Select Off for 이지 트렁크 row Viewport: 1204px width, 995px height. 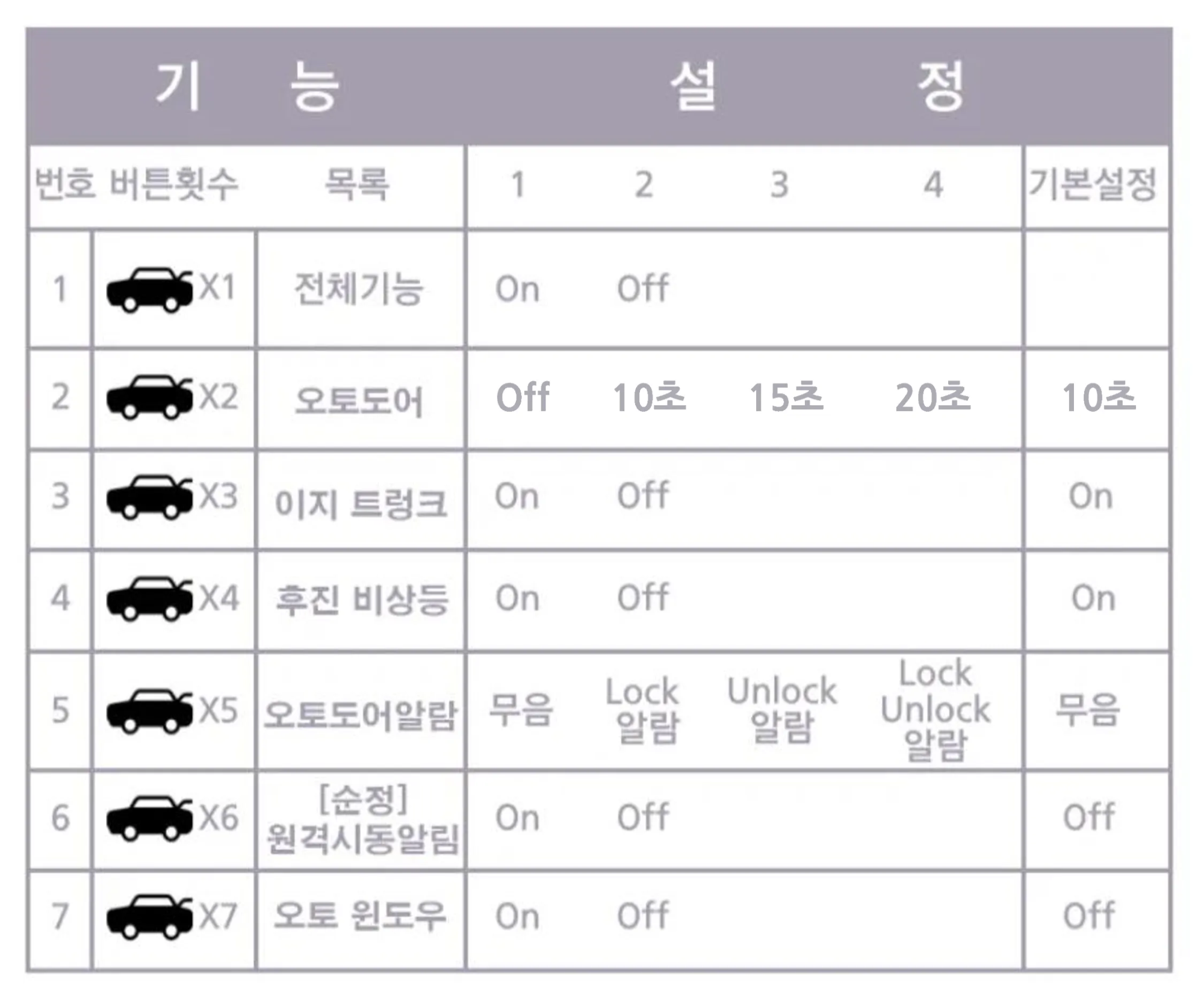pos(643,496)
